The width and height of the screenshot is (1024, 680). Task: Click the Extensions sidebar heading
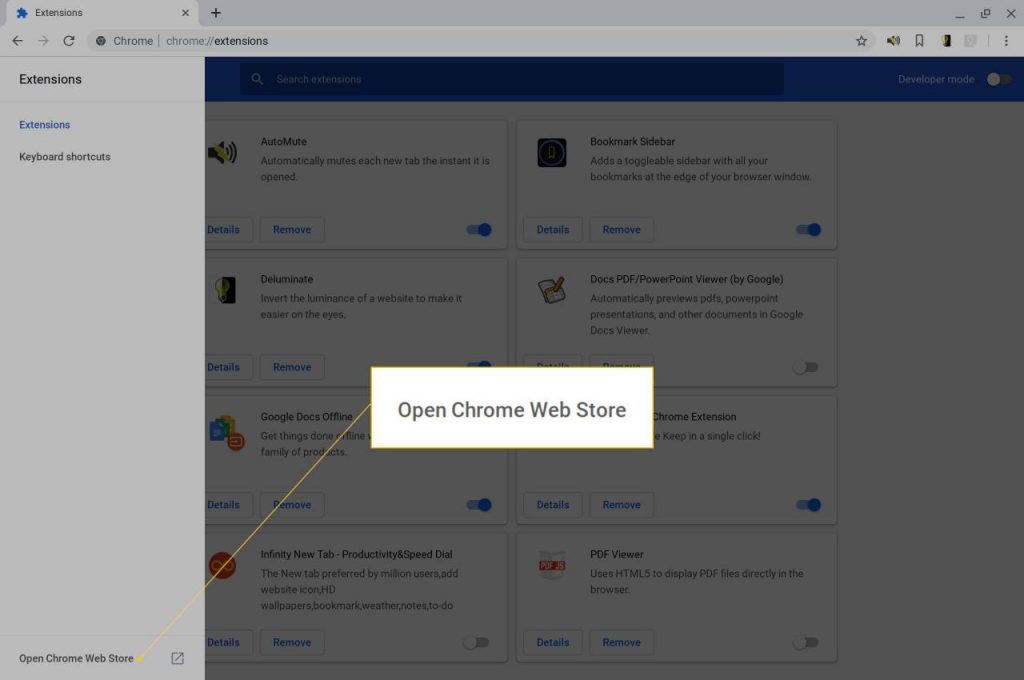(50, 79)
